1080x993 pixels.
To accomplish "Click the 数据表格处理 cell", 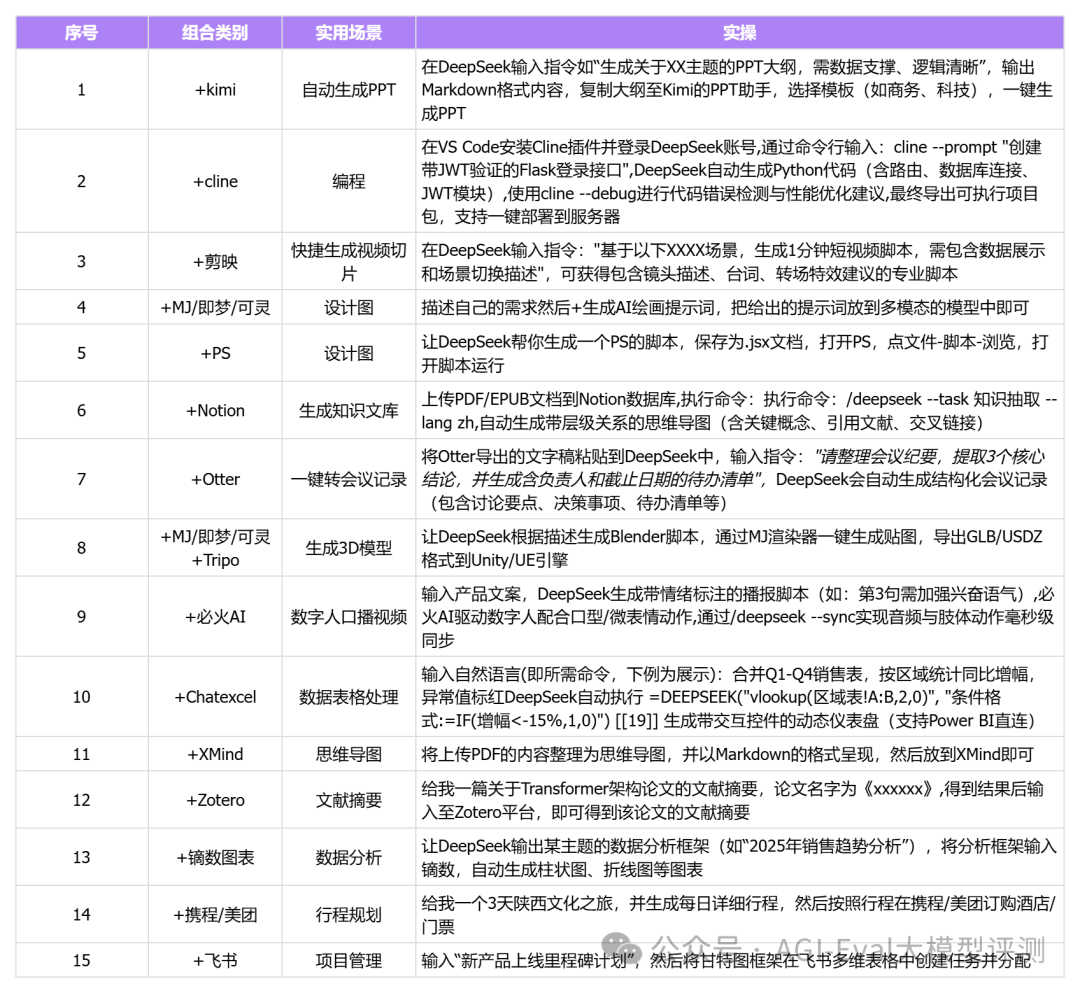I will pyautogui.click(x=349, y=697).
